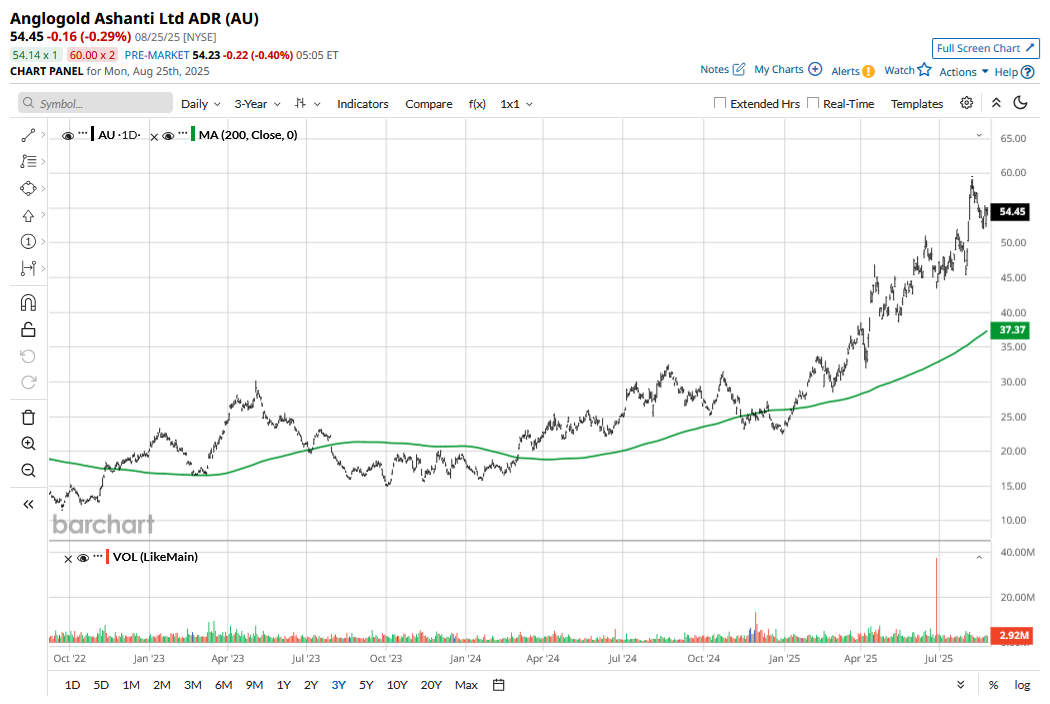1050x704 pixels.
Task: Remove the VOL (LikeMain) study
Action: pyautogui.click(x=68, y=559)
